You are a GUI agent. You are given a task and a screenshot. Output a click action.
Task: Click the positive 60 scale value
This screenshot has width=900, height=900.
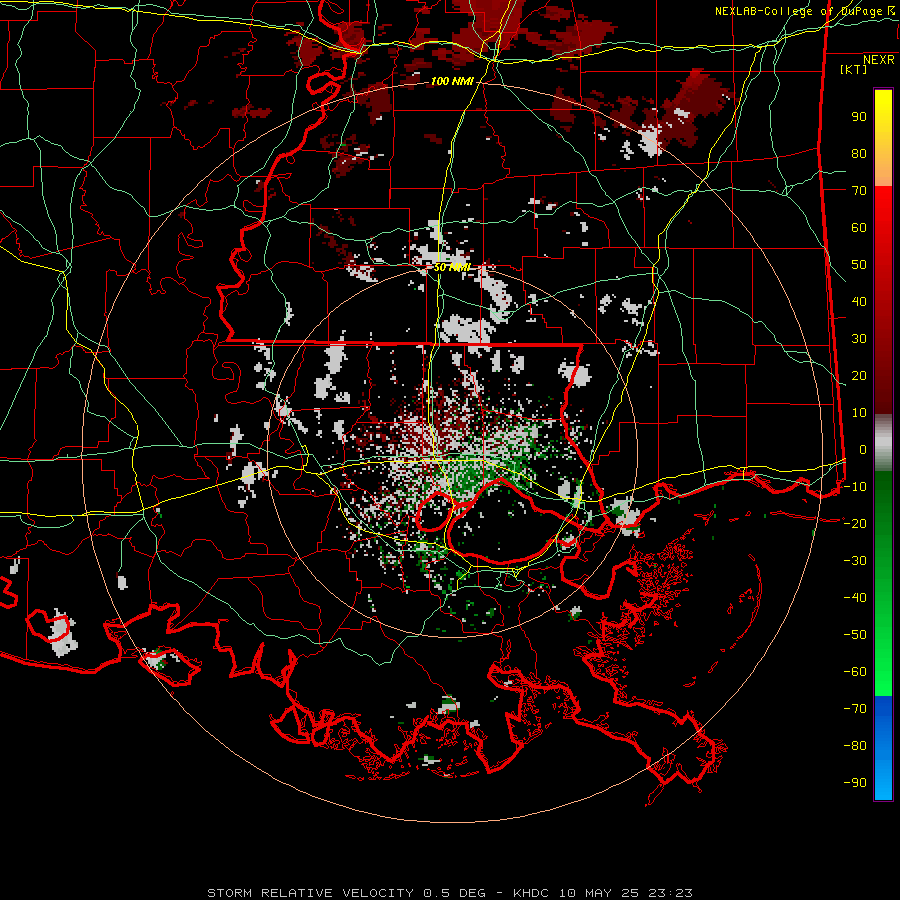pyautogui.click(x=859, y=228)
